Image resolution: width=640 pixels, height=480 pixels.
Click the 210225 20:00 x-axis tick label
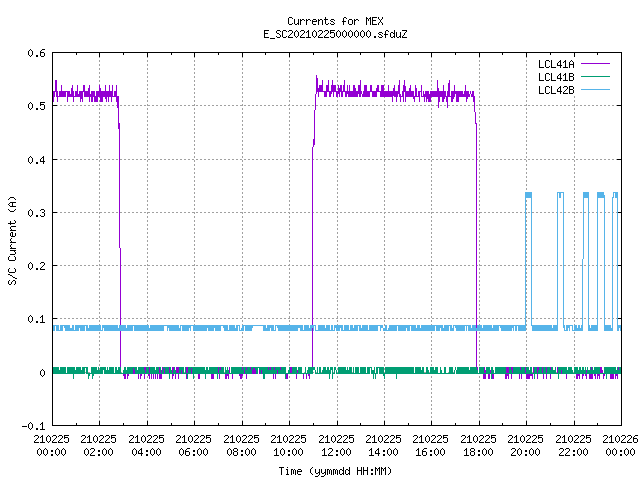pyautogui.click(x=525, y=446)
